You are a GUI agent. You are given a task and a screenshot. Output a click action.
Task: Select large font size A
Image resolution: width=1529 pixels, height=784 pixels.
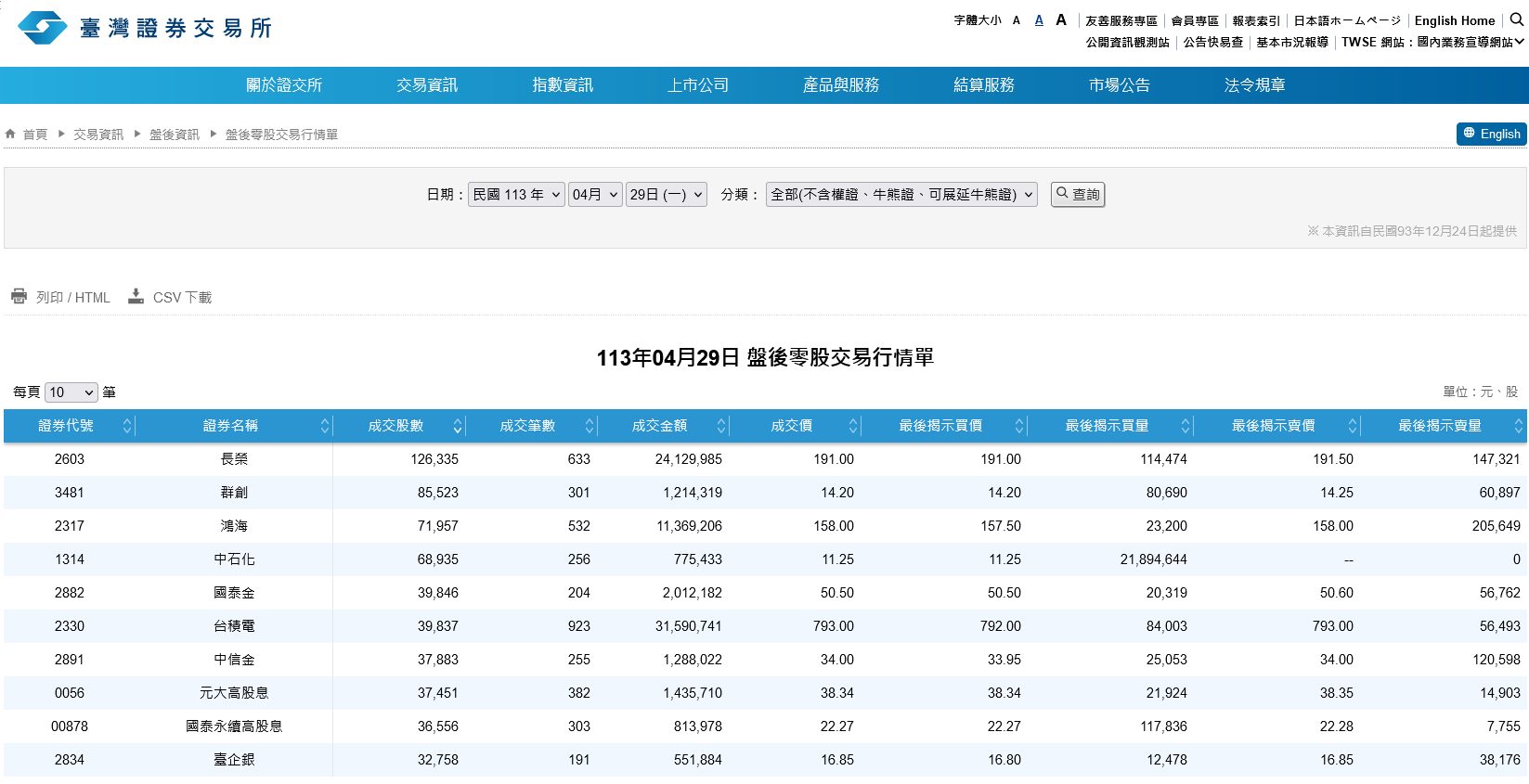tap(1061, 19)
